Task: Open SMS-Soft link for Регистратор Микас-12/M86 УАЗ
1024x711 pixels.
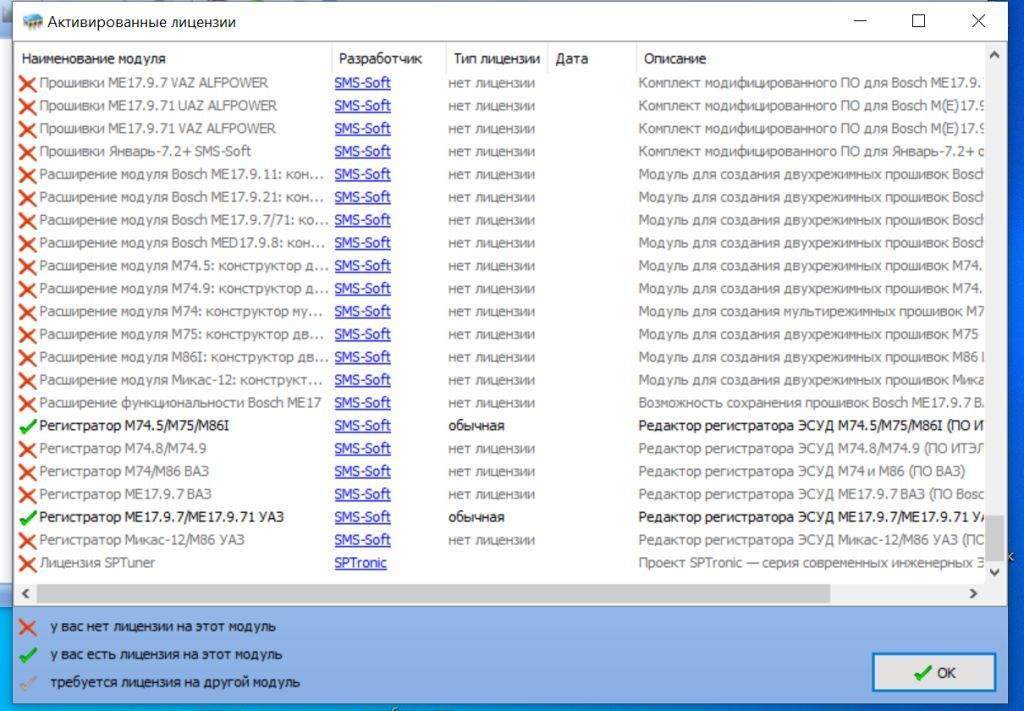Action: 362,540
